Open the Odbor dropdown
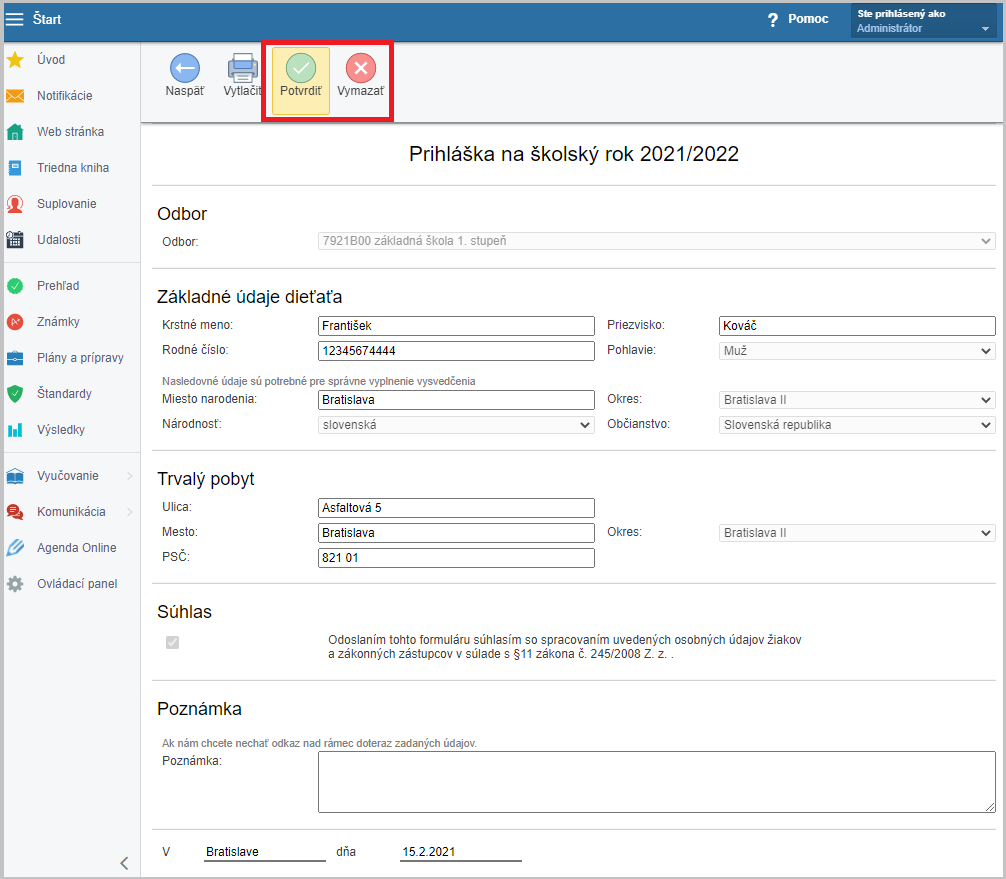This screenshot has height=879, width=1006. (656, 241)
